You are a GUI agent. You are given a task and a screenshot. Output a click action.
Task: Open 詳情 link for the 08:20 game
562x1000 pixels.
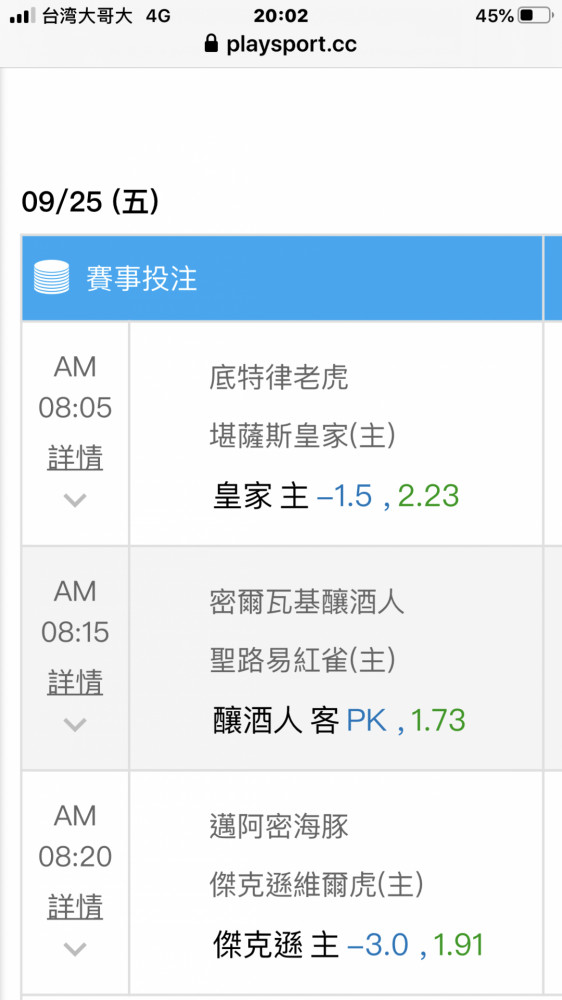click(x=75, y=907)
